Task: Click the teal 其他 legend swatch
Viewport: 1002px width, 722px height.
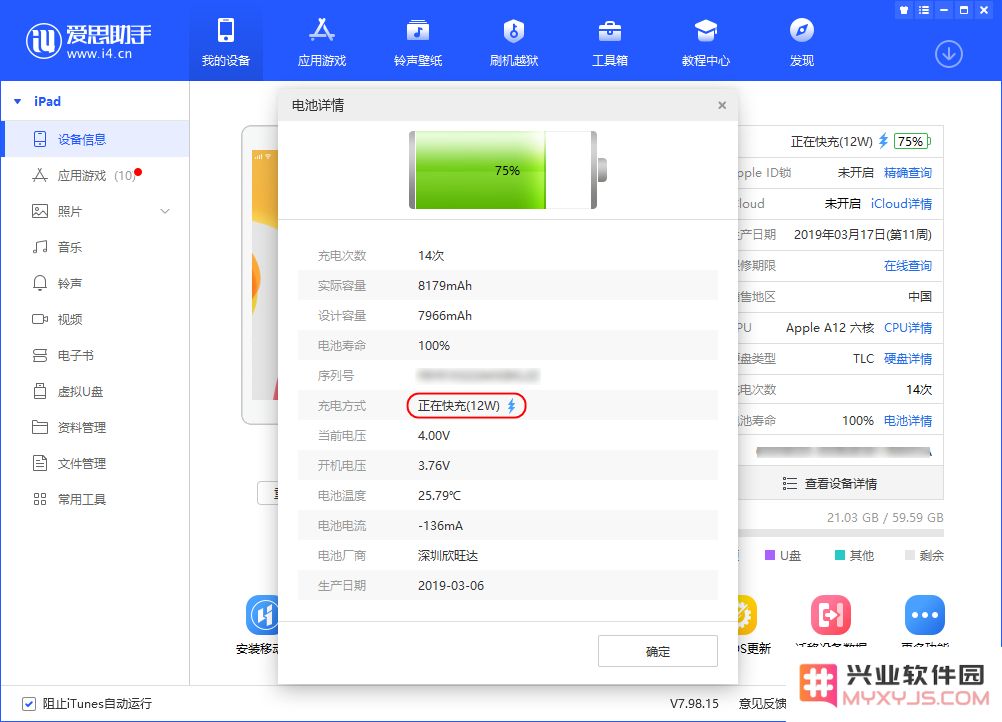Action: 840,555
